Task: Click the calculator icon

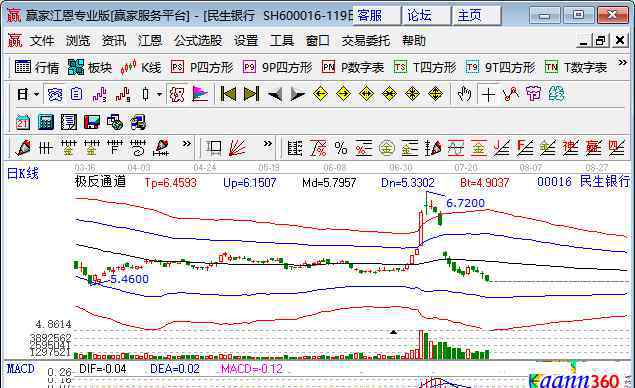Action: (46, 122)
